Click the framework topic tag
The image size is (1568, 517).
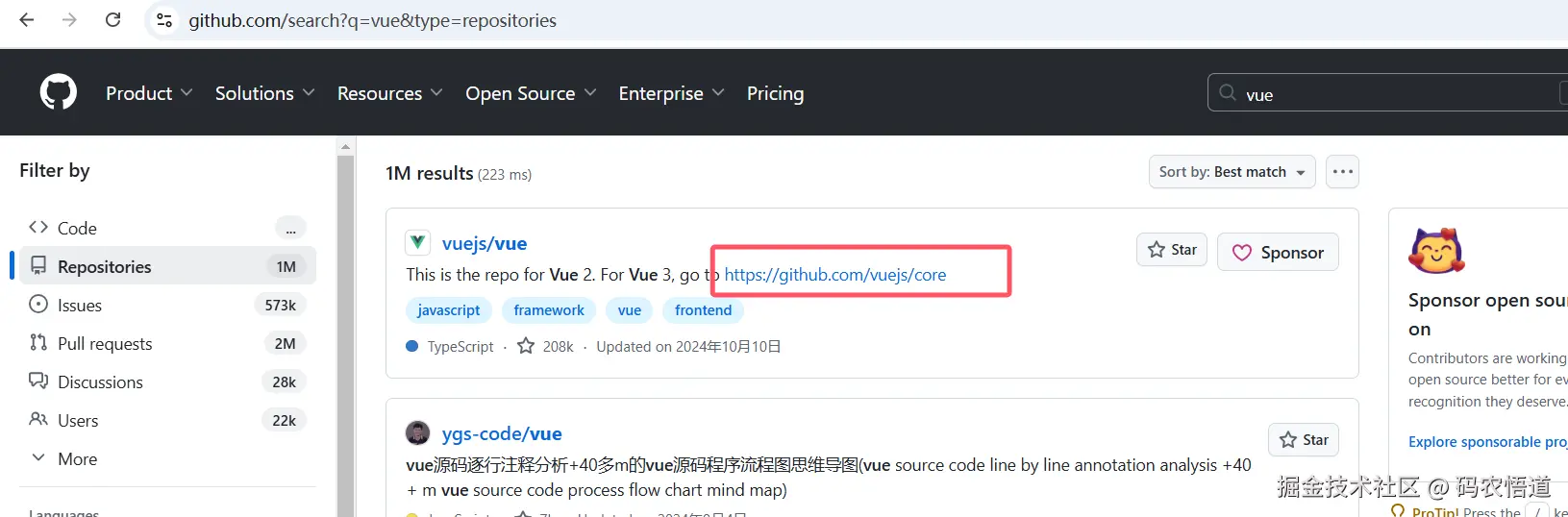click(x=549, y=310)
